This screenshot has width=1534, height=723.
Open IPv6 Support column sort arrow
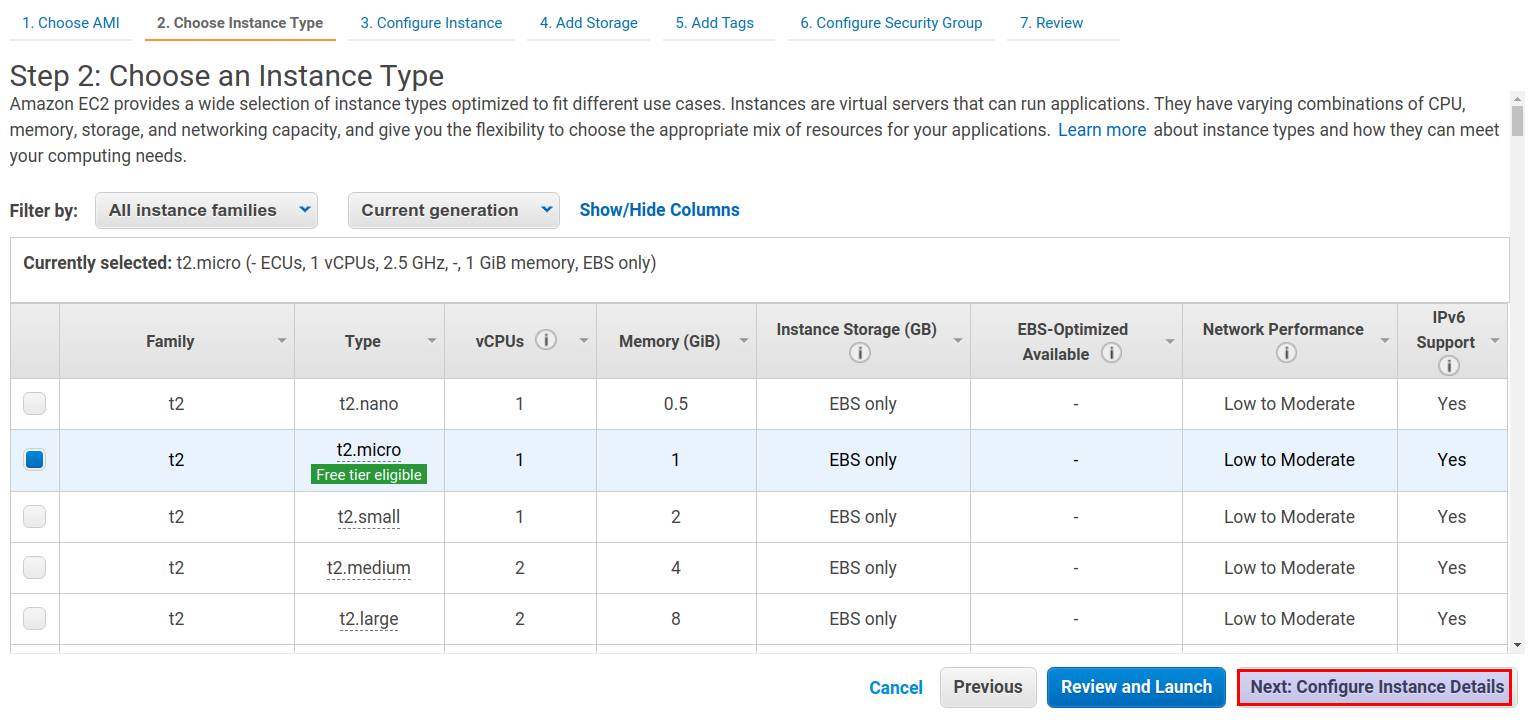[1495, 341]
